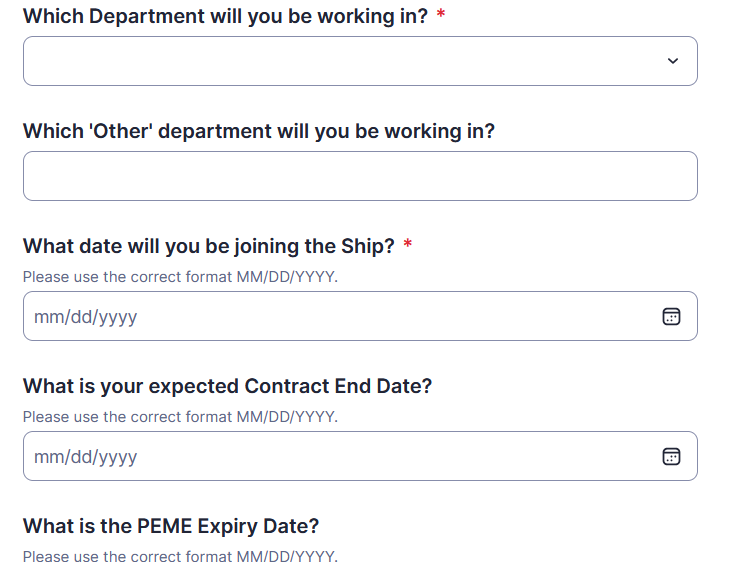The height and width of the screenshot is (562, 752).
Task: Click format hint under Contract End Date question
Action: 180,417
